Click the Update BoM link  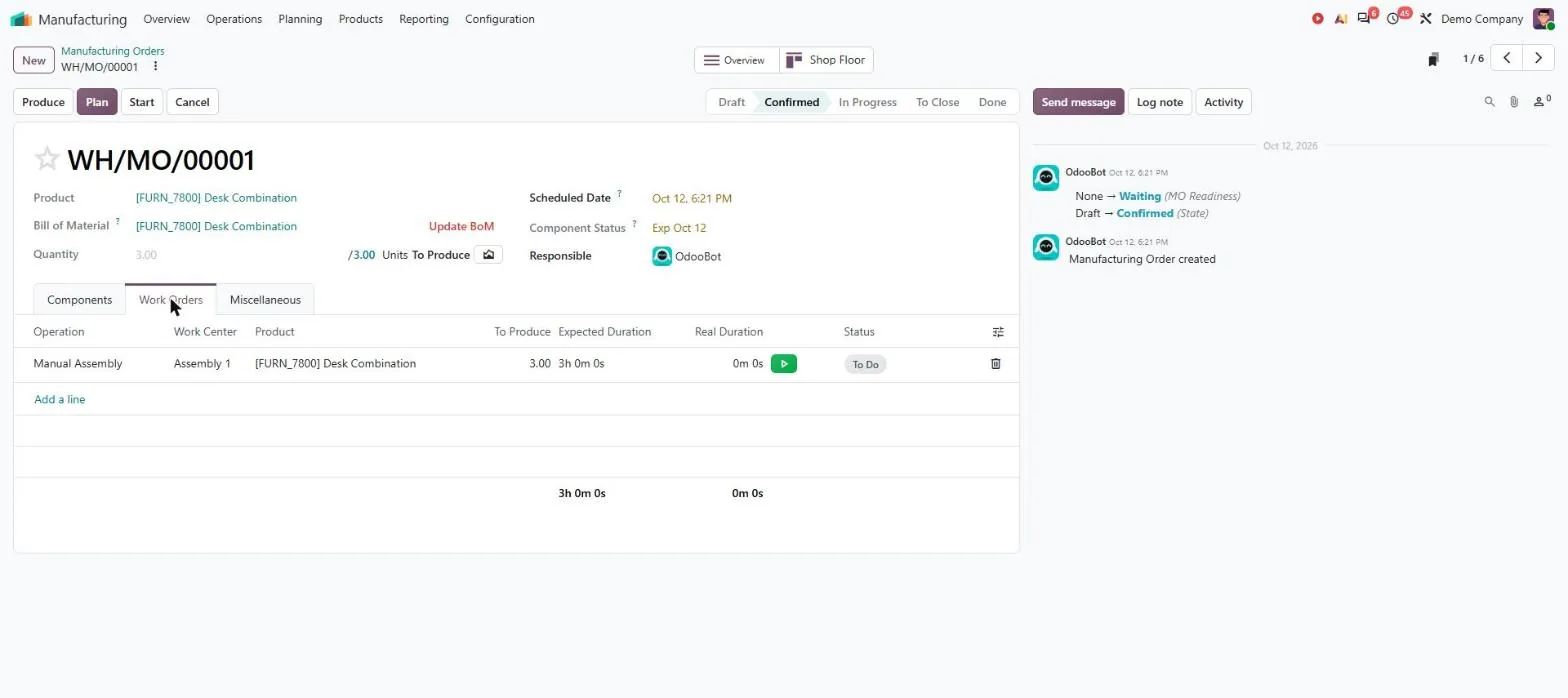click(x=461, y=226)
